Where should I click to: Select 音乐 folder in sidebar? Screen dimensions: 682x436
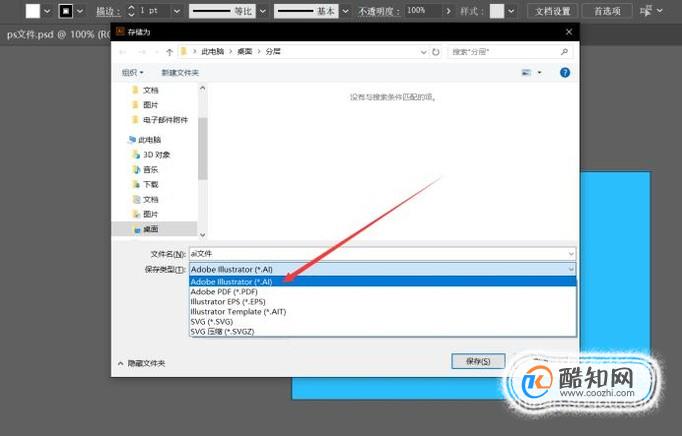145,169
